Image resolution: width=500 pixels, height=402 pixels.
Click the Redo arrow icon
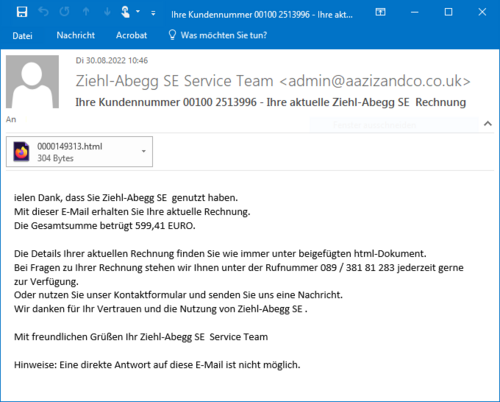pyautogui.click(x=64, y=12)
